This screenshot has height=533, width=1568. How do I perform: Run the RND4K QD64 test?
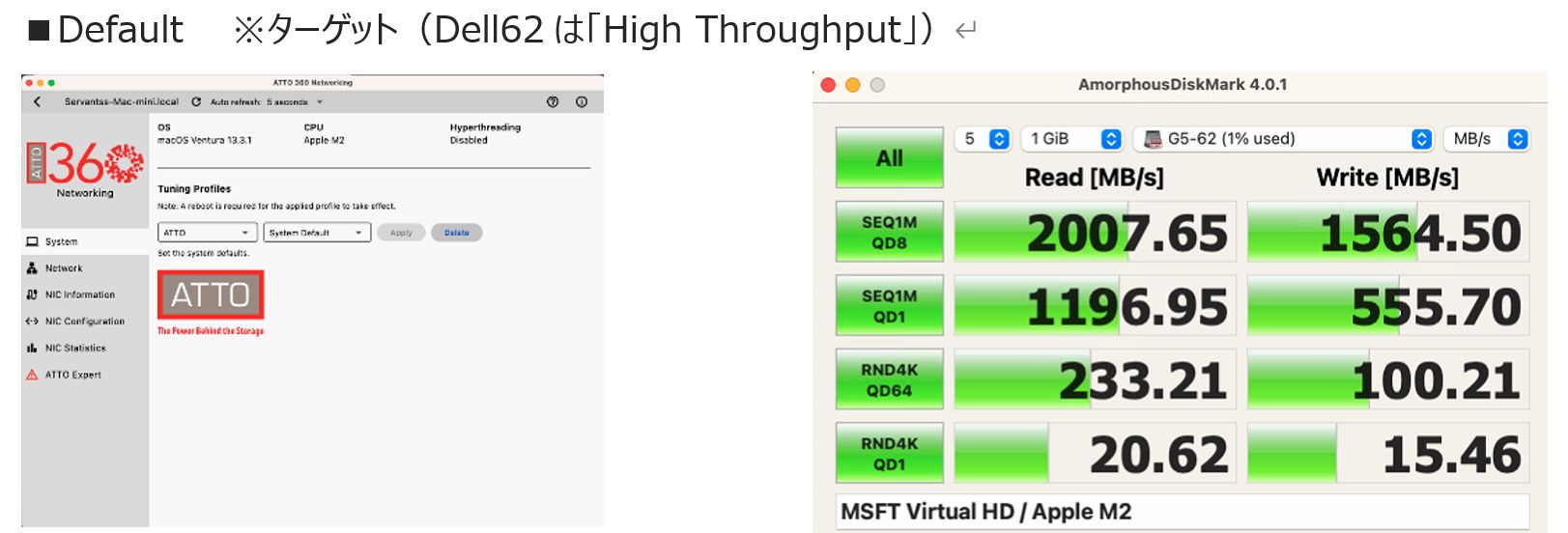click(x=890, y=379)
